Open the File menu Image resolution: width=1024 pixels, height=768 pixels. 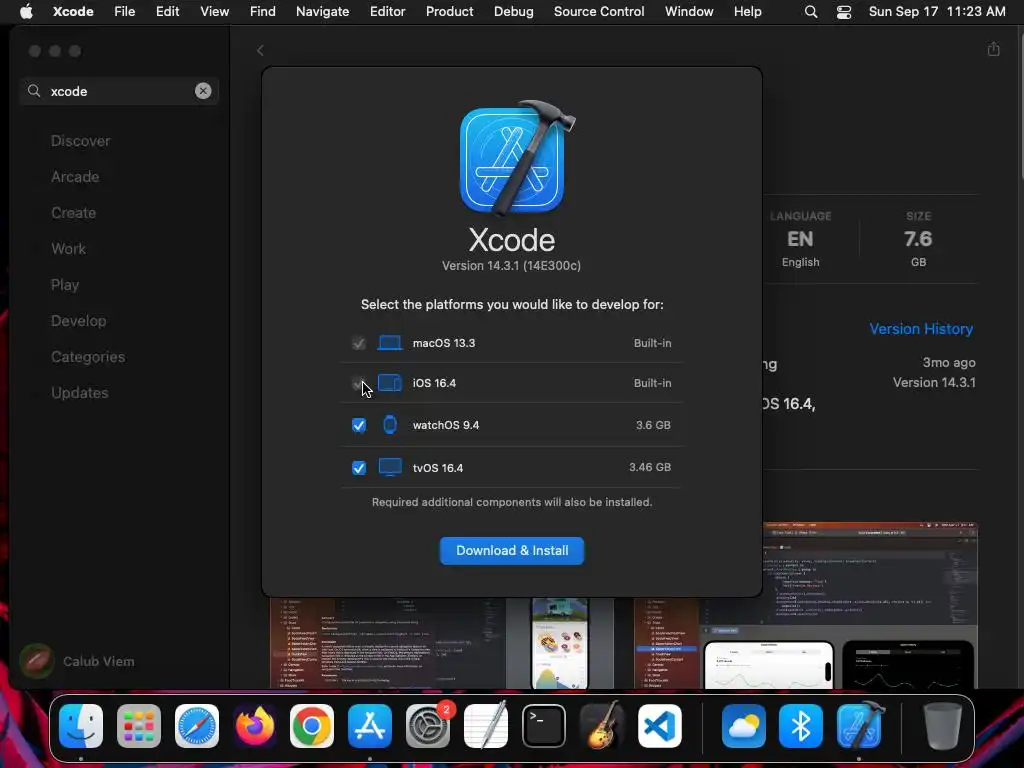click(124, 11)
